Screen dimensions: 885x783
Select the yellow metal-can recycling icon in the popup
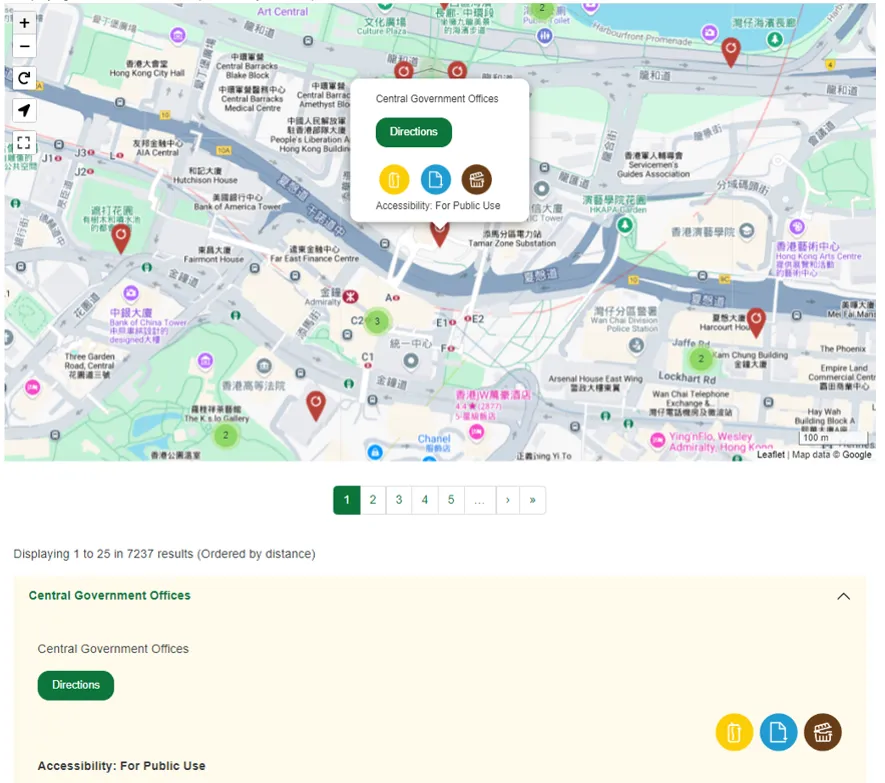[394, 179]
